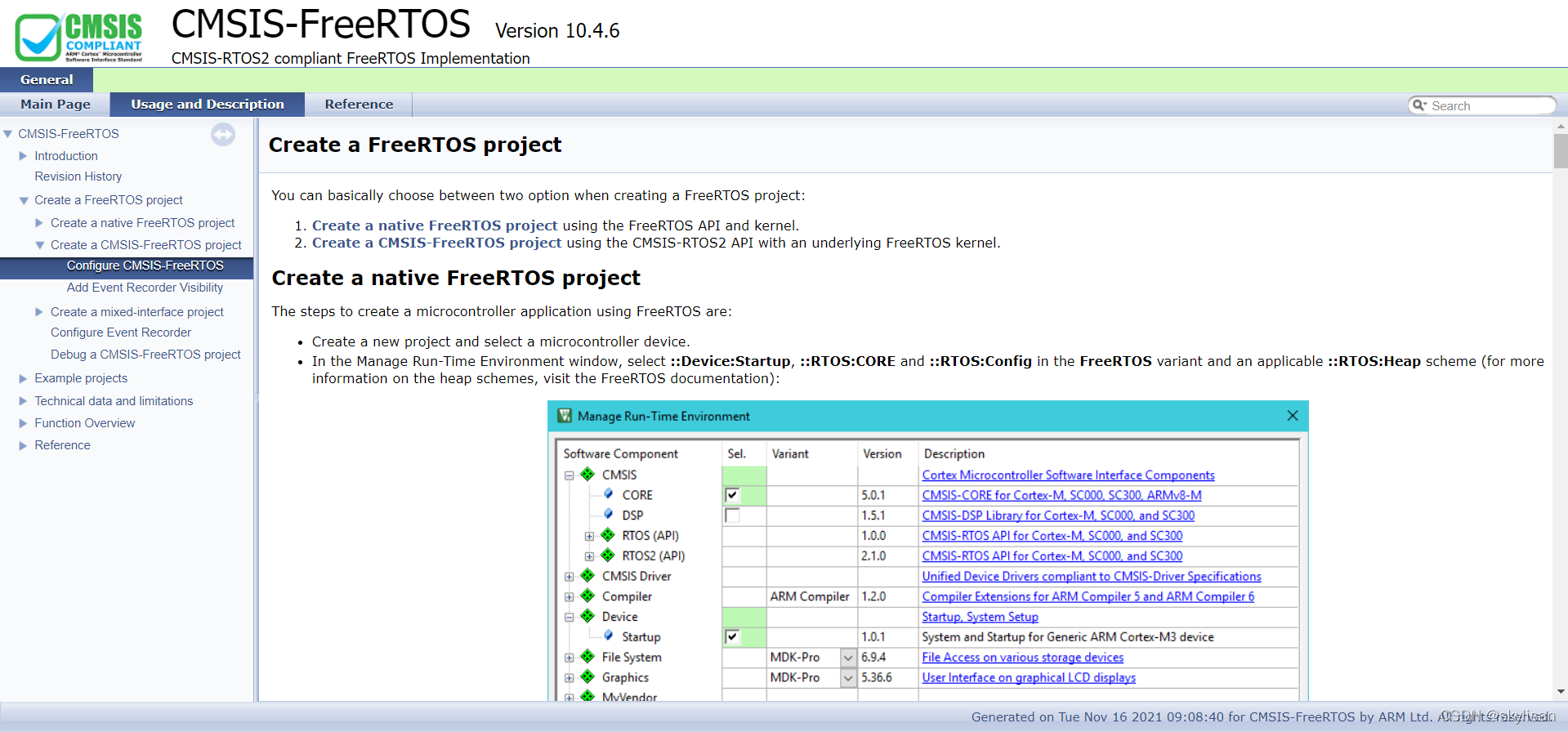Screen dimensions: 1568x732
Task: Click the green diamond icon beside CMSIS
Action: pyautogui.click(x=587, y=474)
